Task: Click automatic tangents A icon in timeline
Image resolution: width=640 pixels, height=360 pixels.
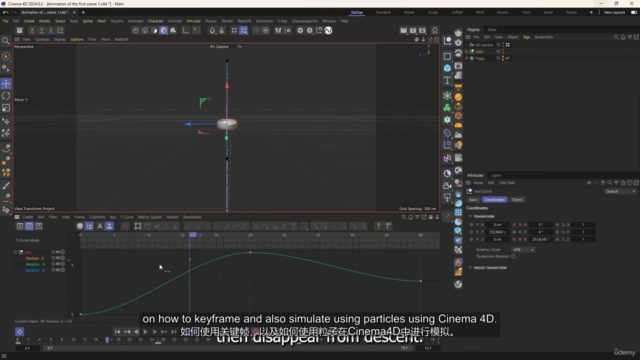Action: (100, 226)
